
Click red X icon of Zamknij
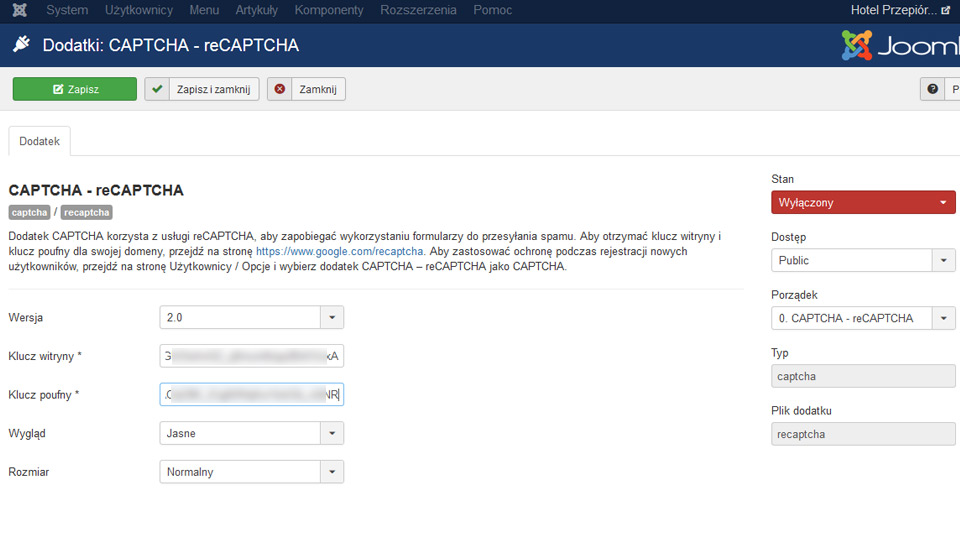280,89
